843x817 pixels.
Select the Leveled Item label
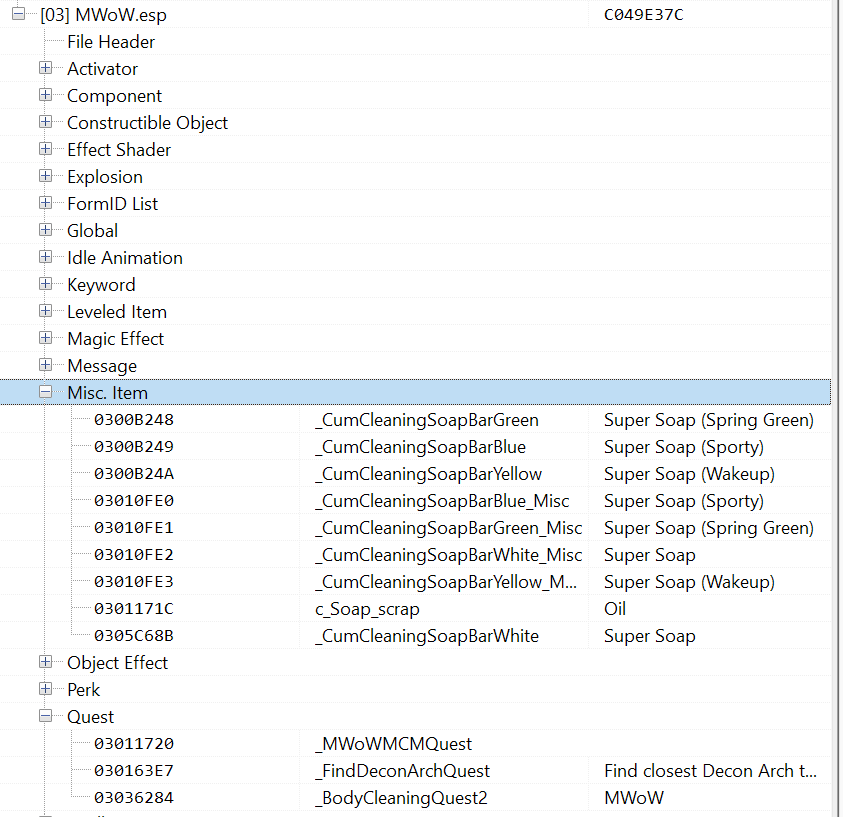click(117, 312)
